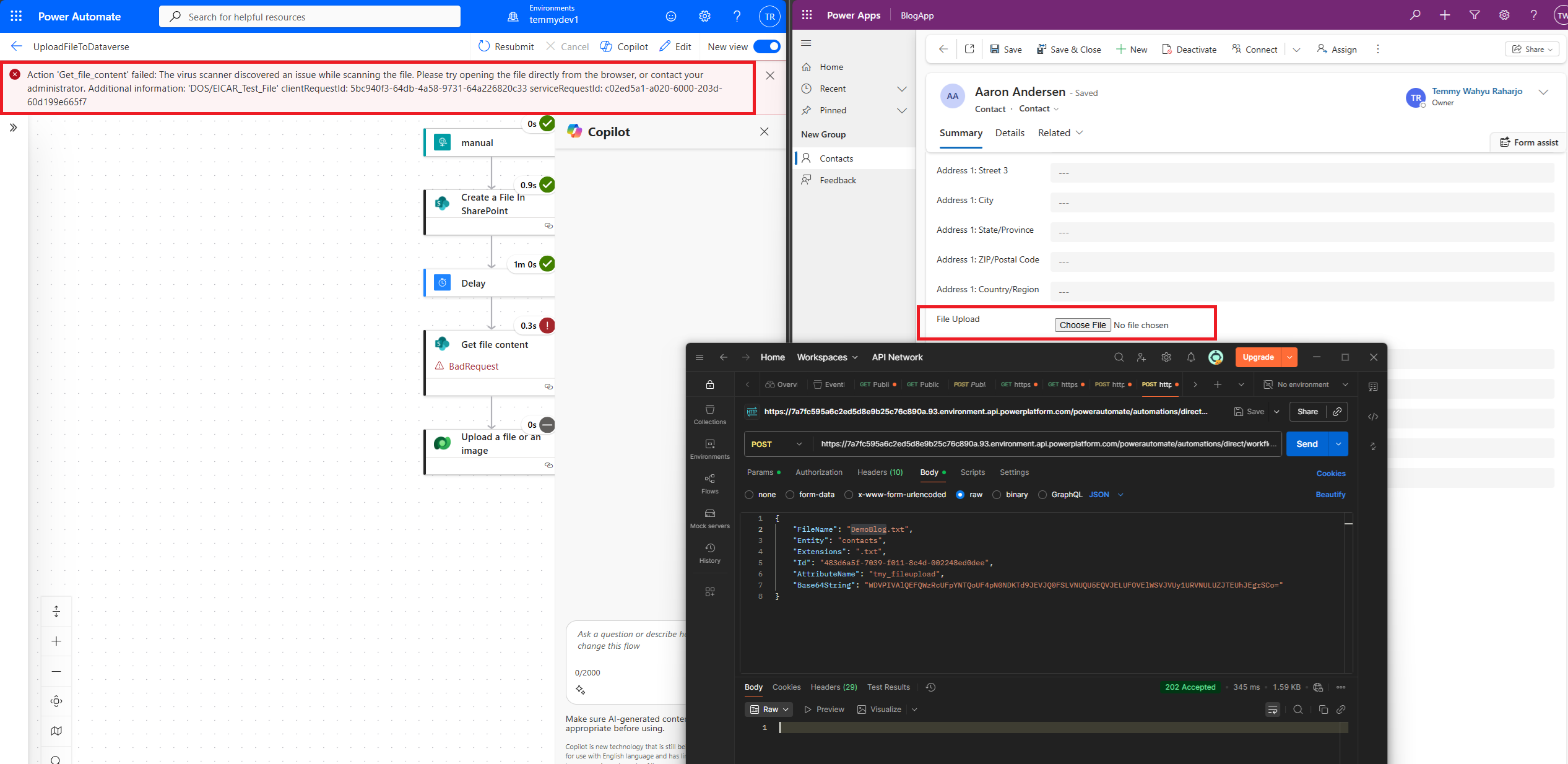Open the No environment selector in Postman
Image resolution: width=1568 pixels, height=764 pixels.
click(1306, 384)
